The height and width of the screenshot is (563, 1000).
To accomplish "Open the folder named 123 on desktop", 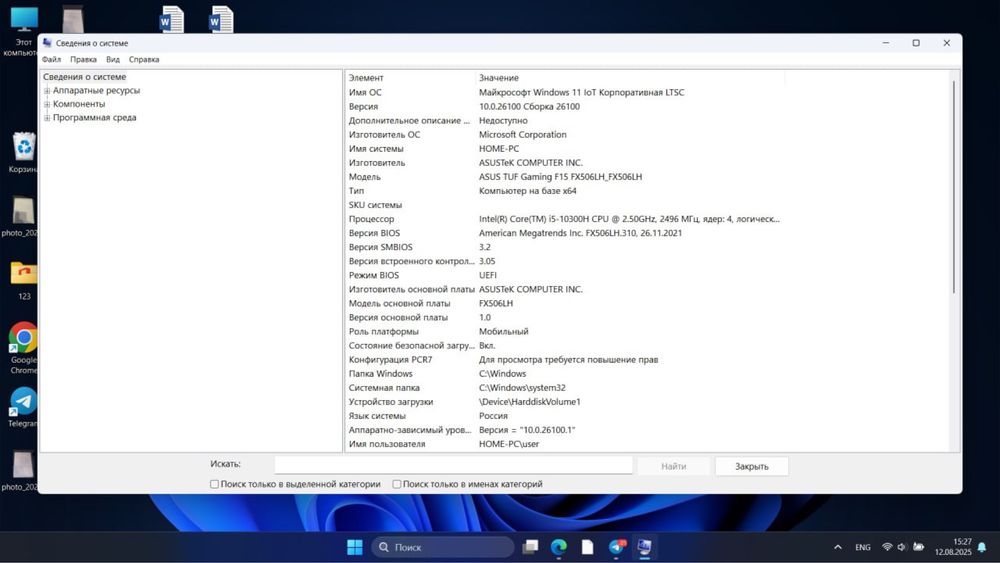I will (x=24, y=279).
